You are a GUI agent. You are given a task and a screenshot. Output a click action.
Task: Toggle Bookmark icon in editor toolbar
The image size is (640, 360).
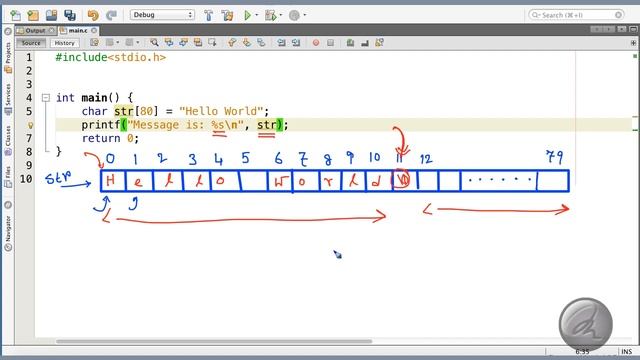(x=261, y=42)
